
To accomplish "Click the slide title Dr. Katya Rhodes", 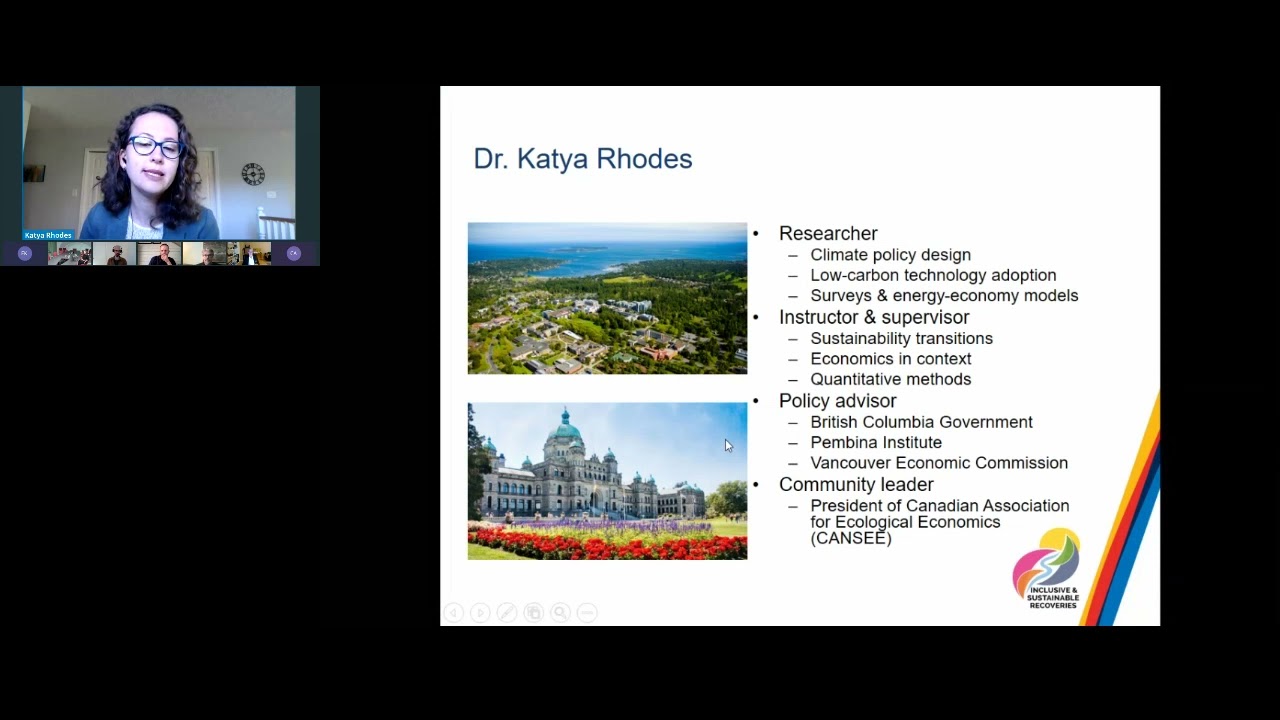I will coord(583,158).
